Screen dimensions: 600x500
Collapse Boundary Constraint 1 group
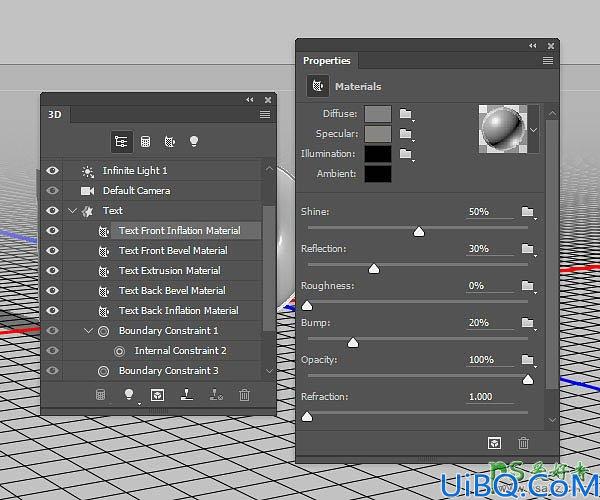coord(88,330)
